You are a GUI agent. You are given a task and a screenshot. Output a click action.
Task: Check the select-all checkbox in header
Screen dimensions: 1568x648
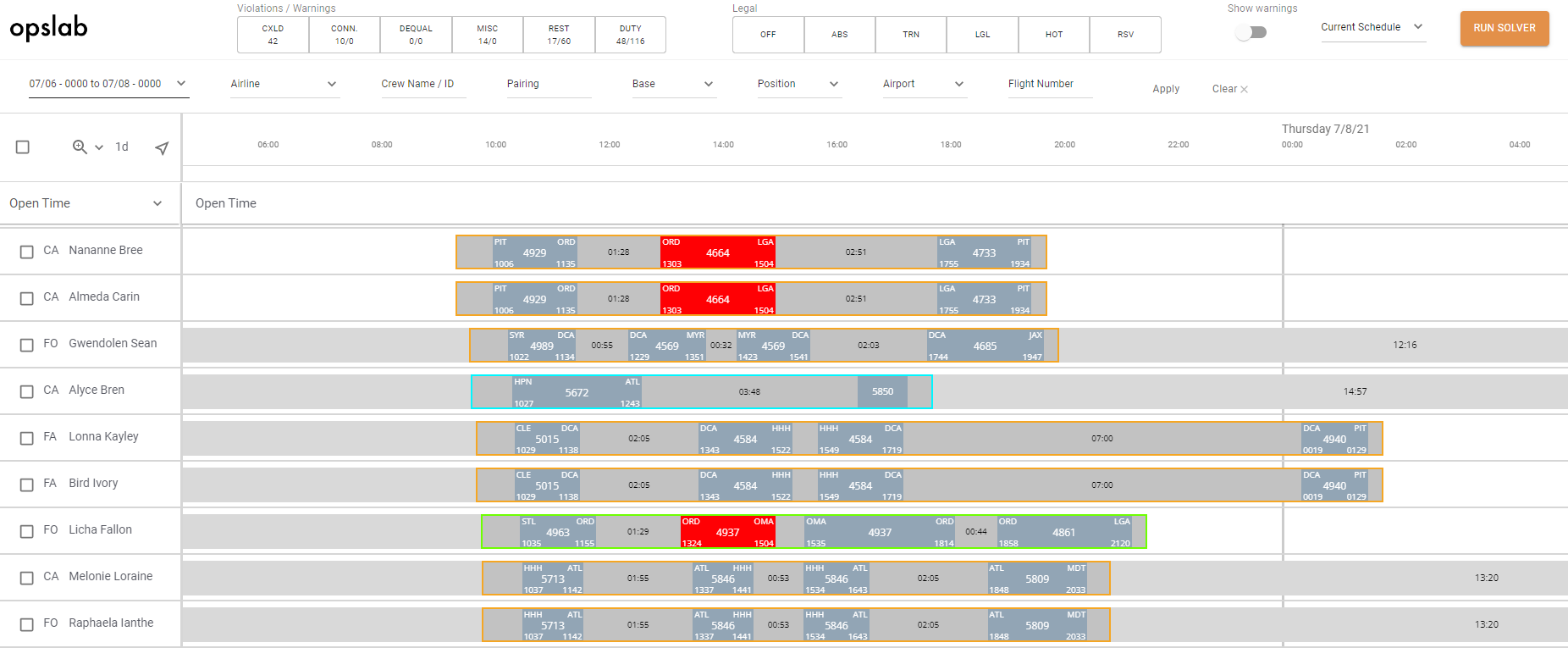pos(23,147)
